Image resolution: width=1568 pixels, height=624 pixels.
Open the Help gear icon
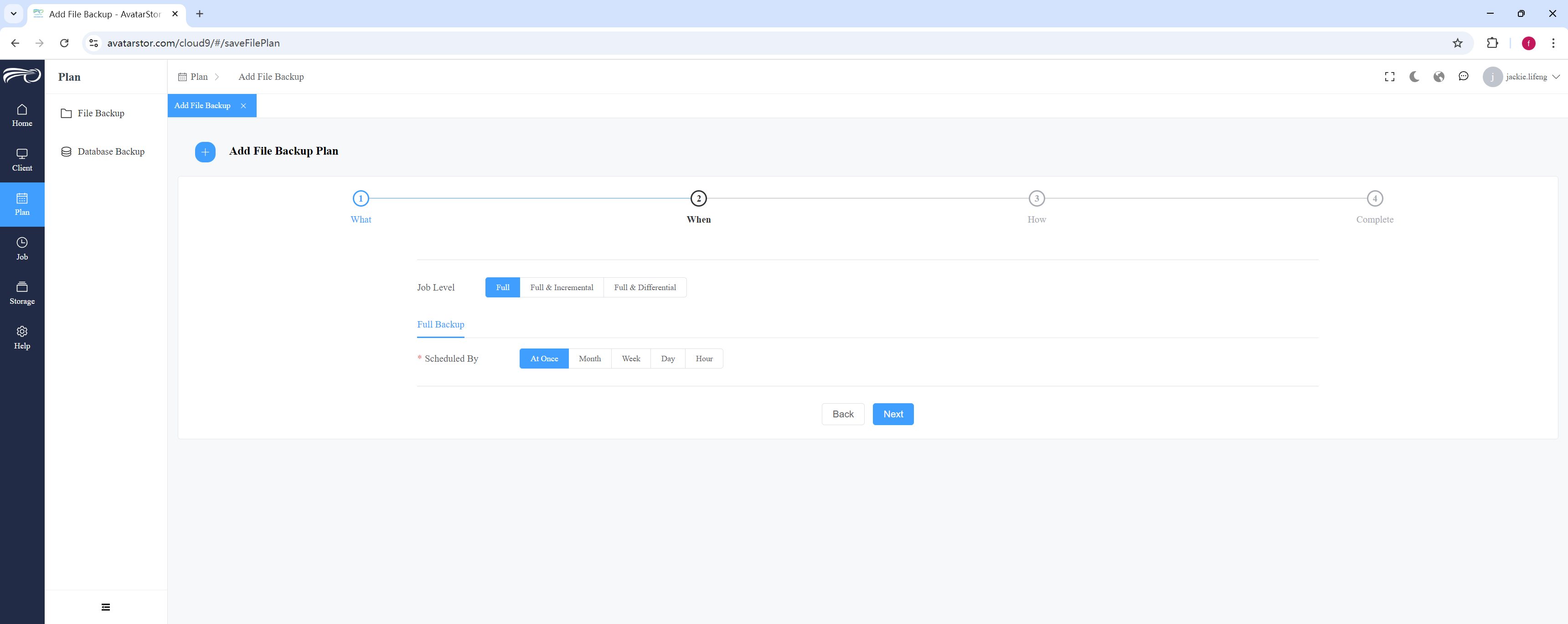click(22, 332)
